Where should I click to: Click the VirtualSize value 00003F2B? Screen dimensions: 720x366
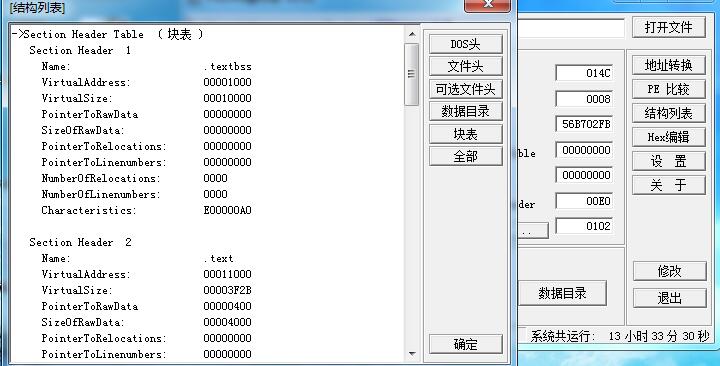click(x=227, y=290)
